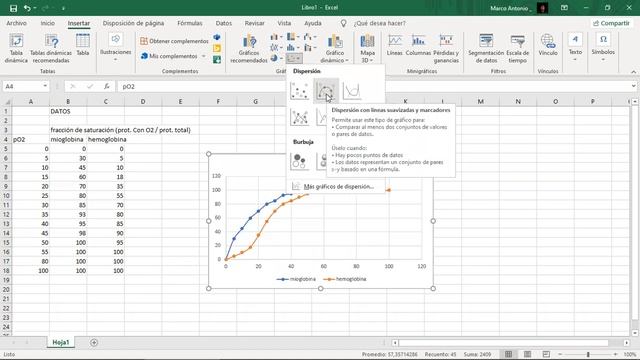Click the green People Graph add-in icon

pos(217,60)
